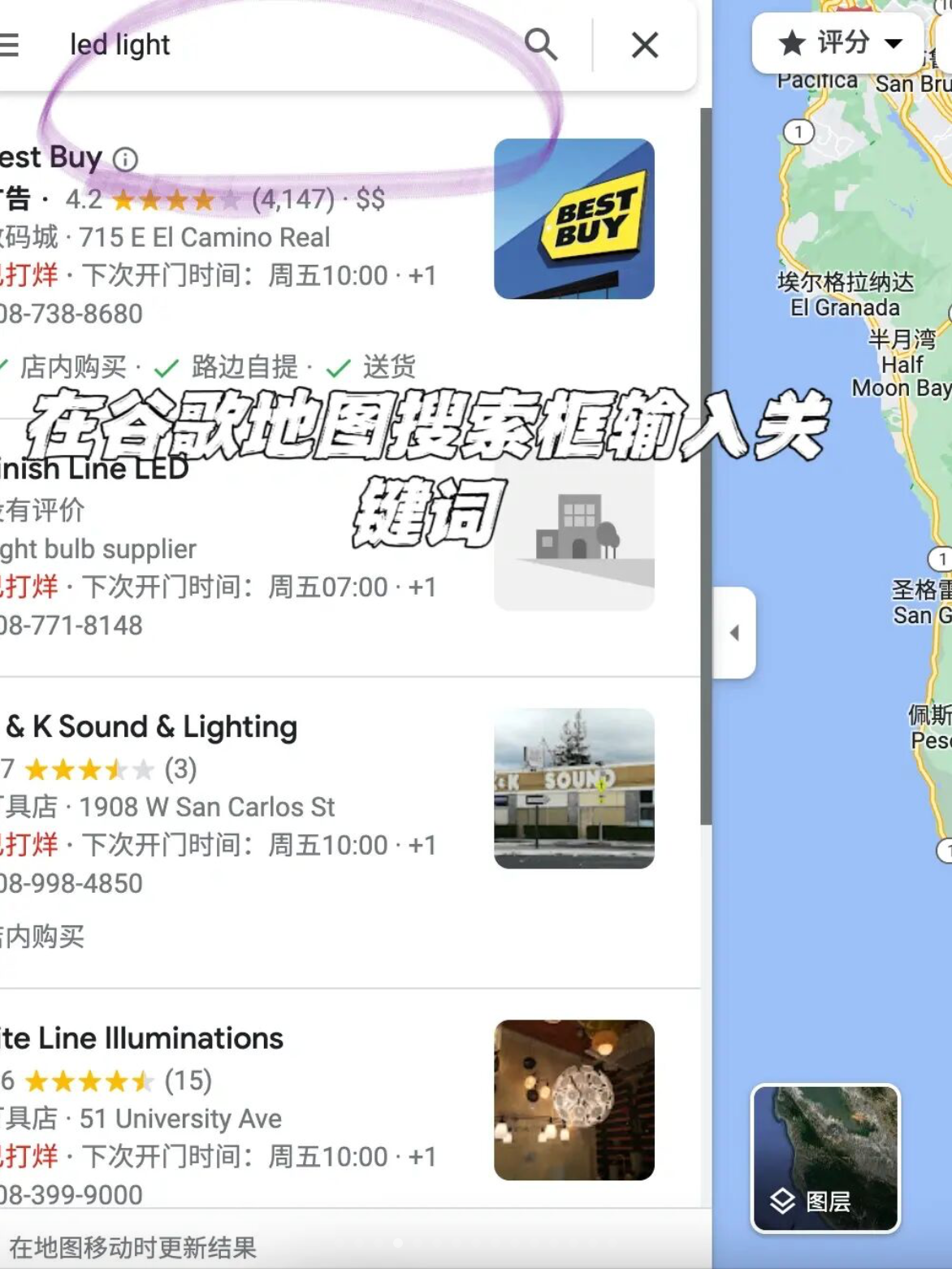Select the K Sound & Lighting result
The image size is (952, 1269).
[151, 726]
